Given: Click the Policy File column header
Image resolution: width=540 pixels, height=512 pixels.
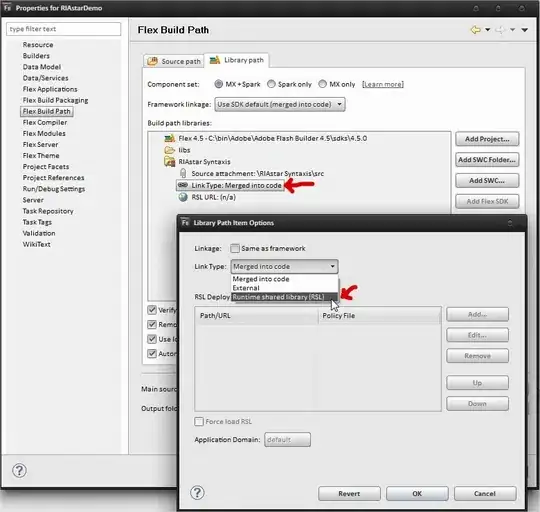Looking at the screenshot, I should 380,316.
